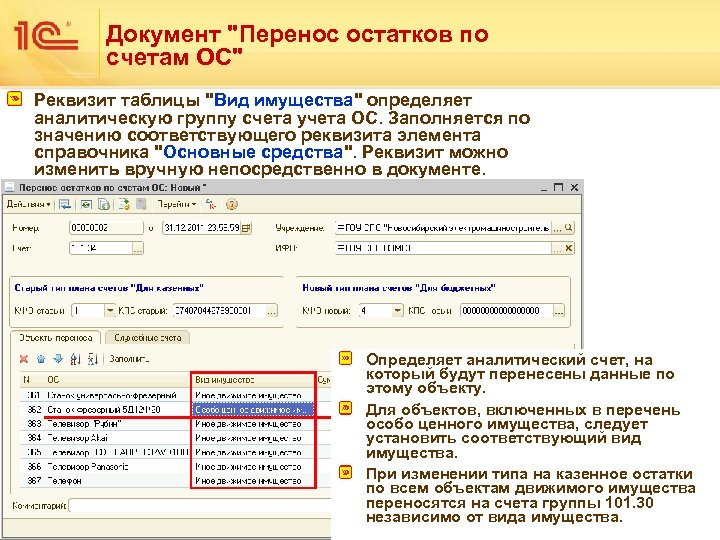The height and width of the screenshot is (540, 720).
Task: Sort the table ascending with the sort icon
Action: click(75, 359)
